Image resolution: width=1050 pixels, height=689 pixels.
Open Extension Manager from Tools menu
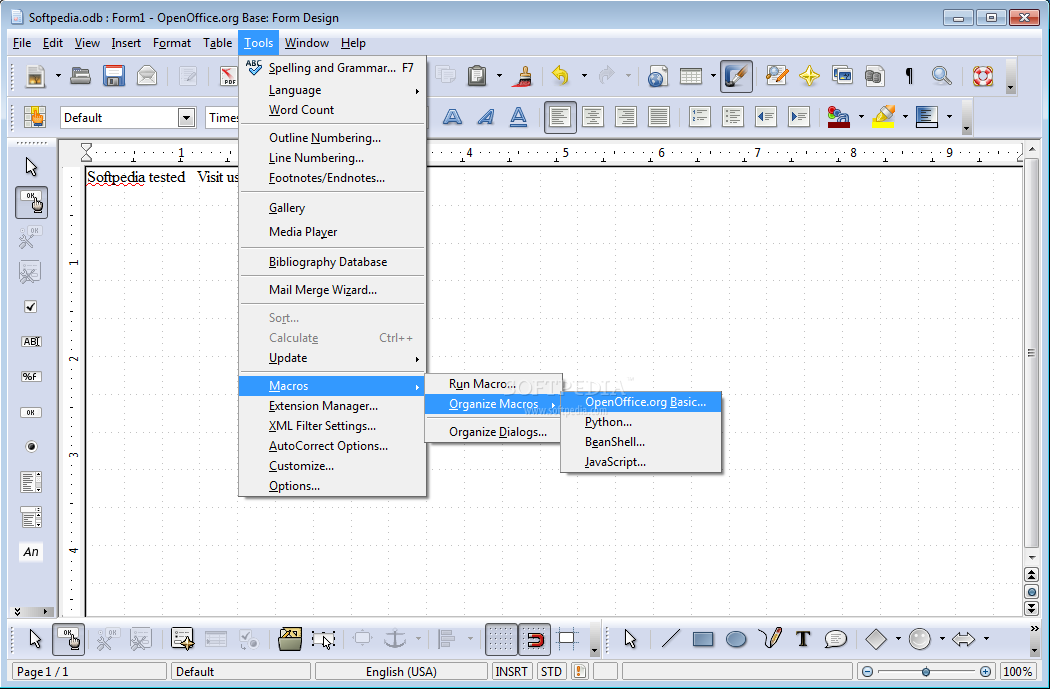tap(333, 406)
